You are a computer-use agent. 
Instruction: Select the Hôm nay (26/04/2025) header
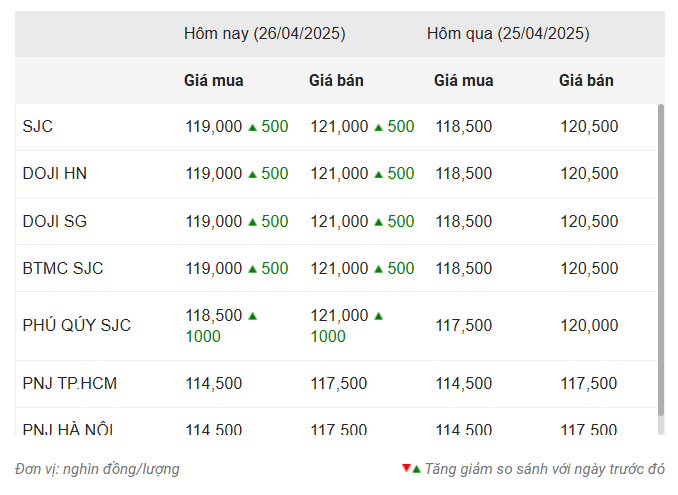(265, 34)
